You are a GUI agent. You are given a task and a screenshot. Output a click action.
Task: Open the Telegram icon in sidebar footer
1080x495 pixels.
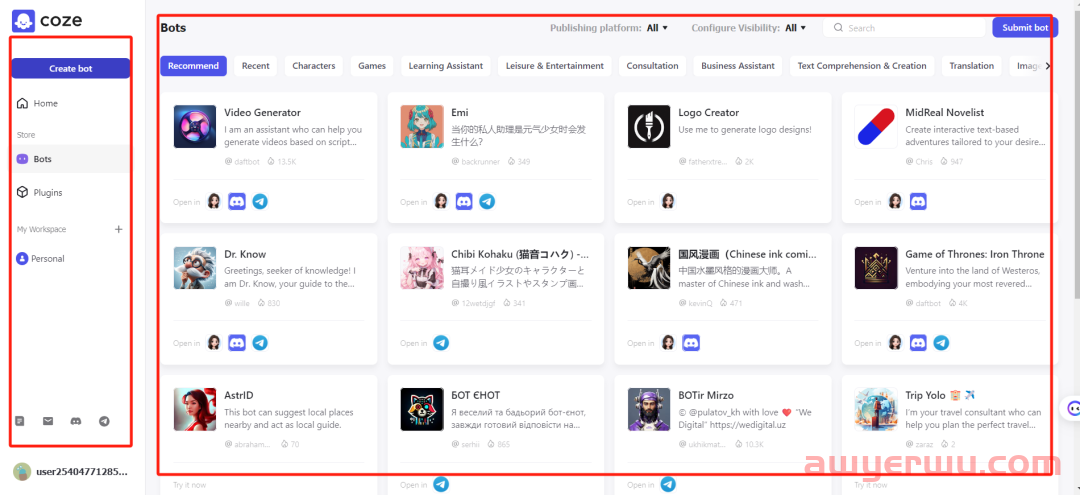[104, 421]
